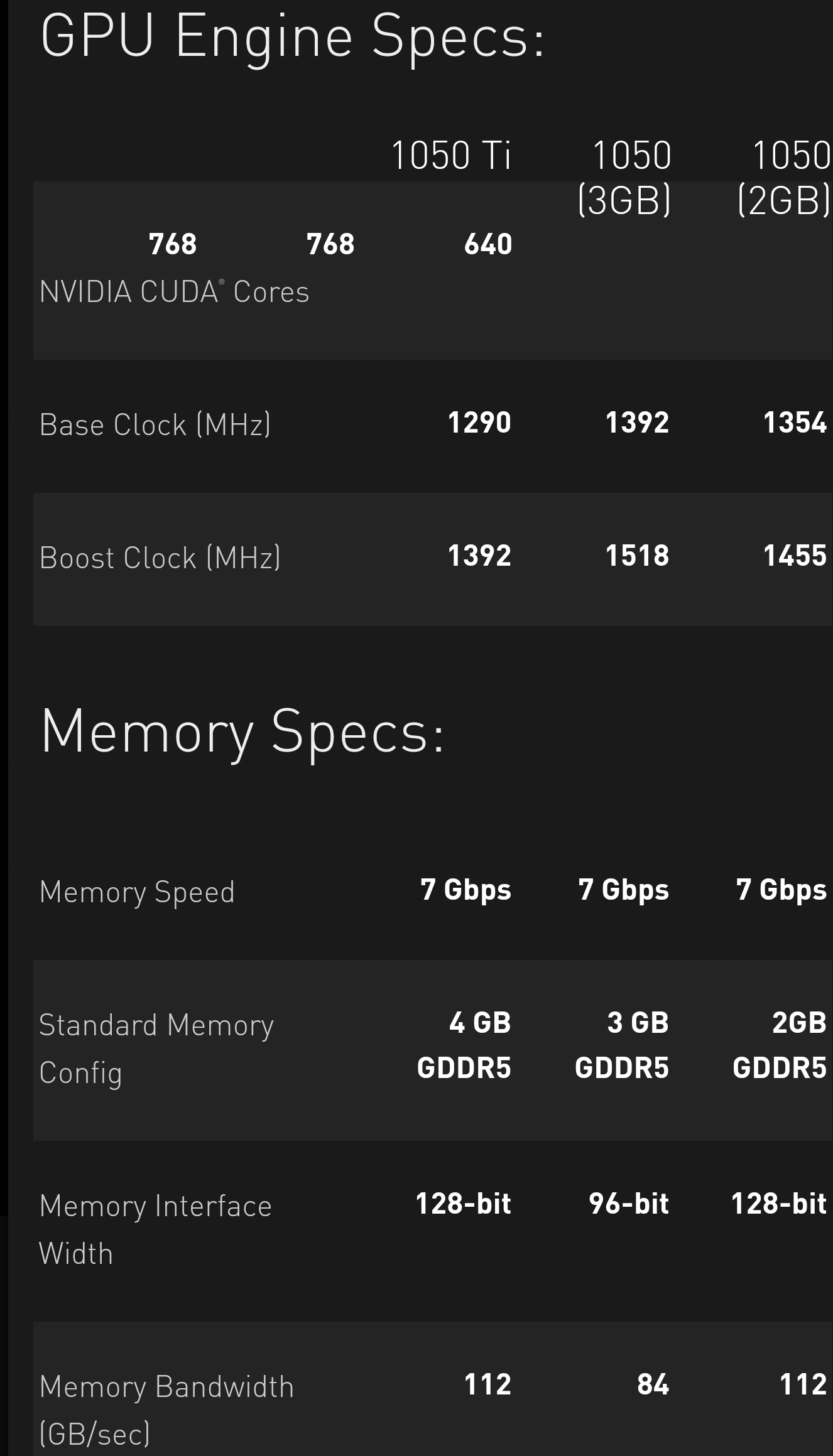Click the boost clock value 1518
The width and height of the screenshot is (833, 1456).
637,556
